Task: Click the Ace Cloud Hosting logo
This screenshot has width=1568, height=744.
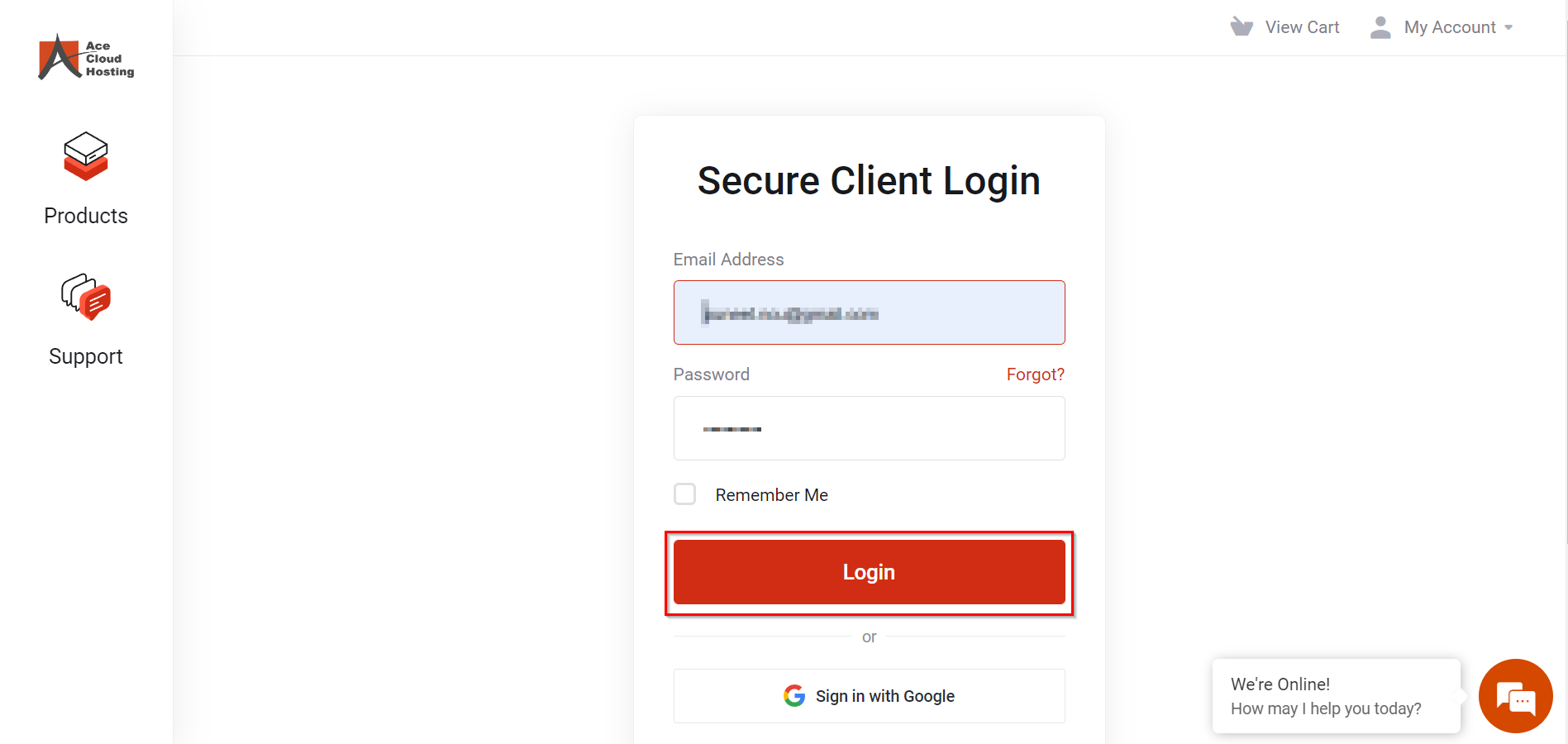Action: tap(86, 57)
